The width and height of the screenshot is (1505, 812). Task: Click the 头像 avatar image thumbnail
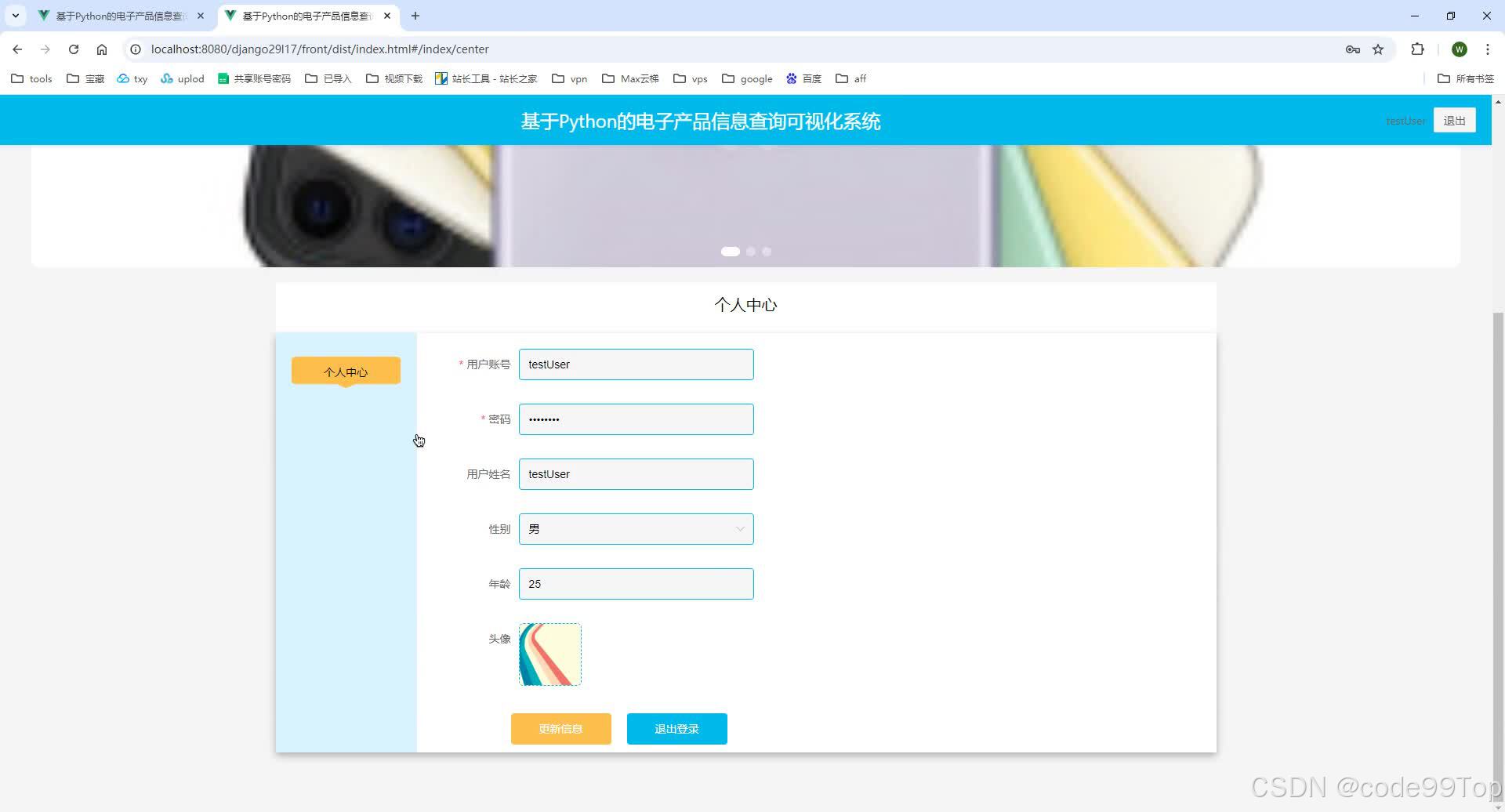549,654
